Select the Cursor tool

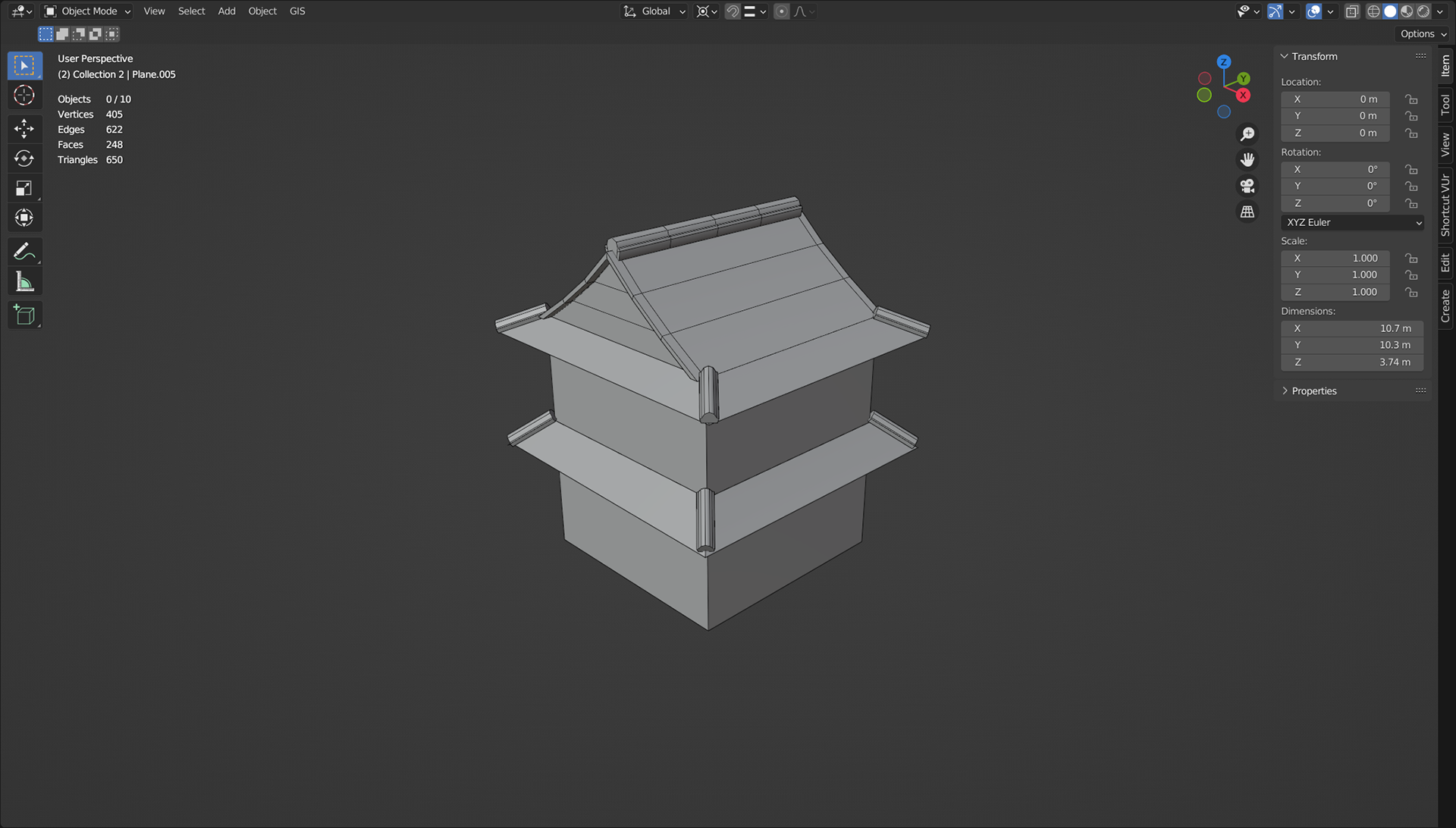[24, 96]
